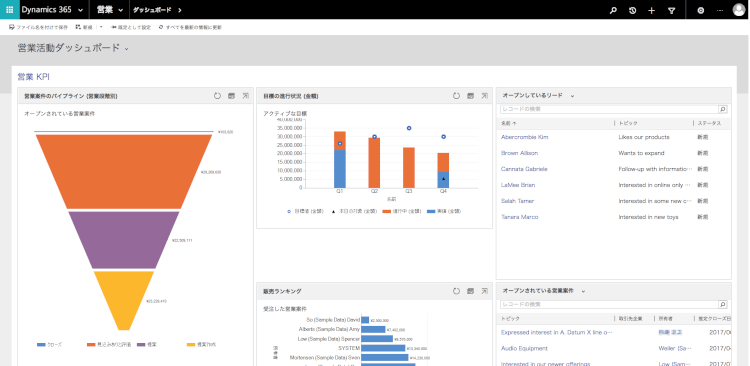Select the ダッシュボード breadcrumb

point(152,10)
